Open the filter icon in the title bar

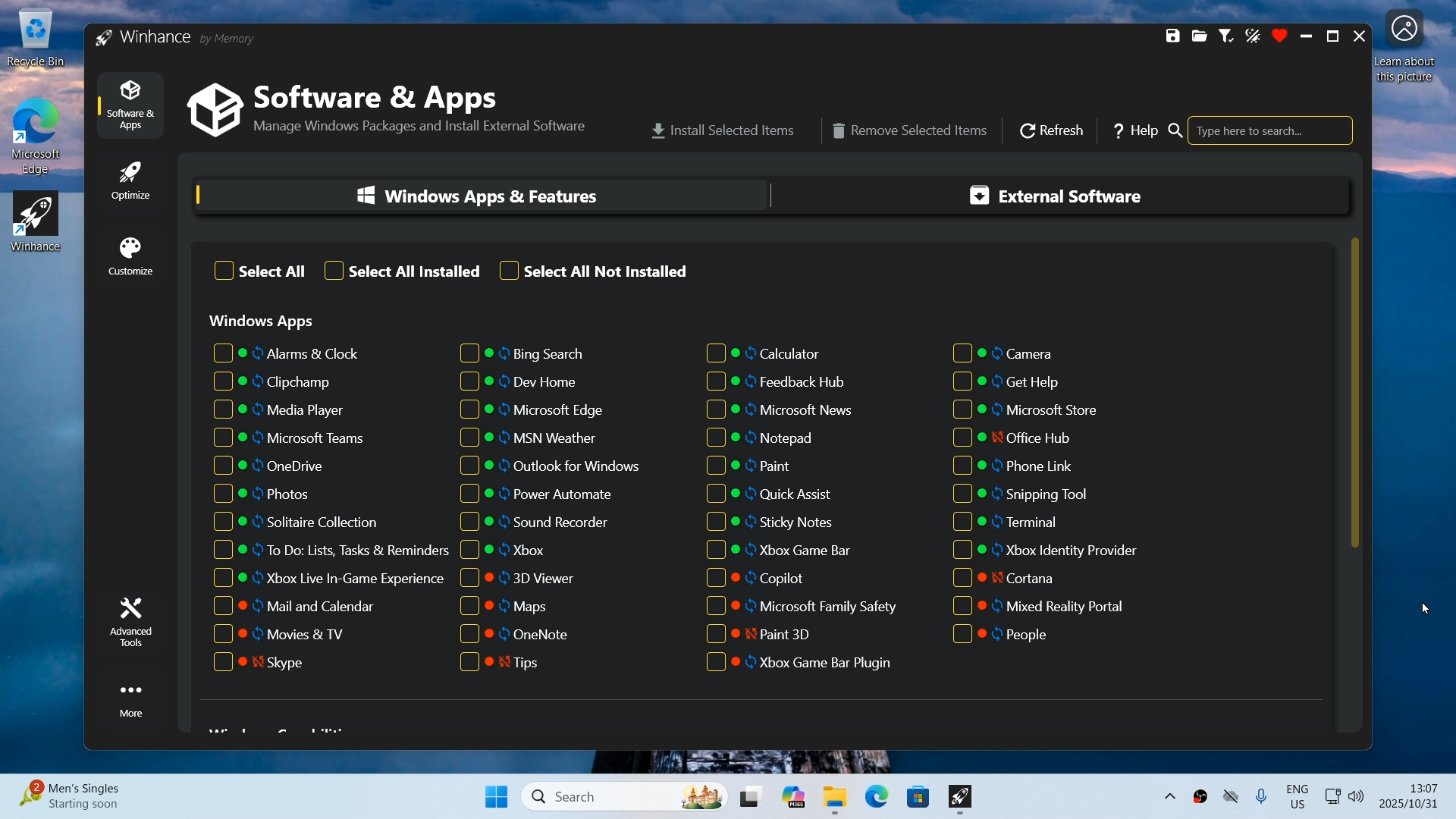(1225, 36)
